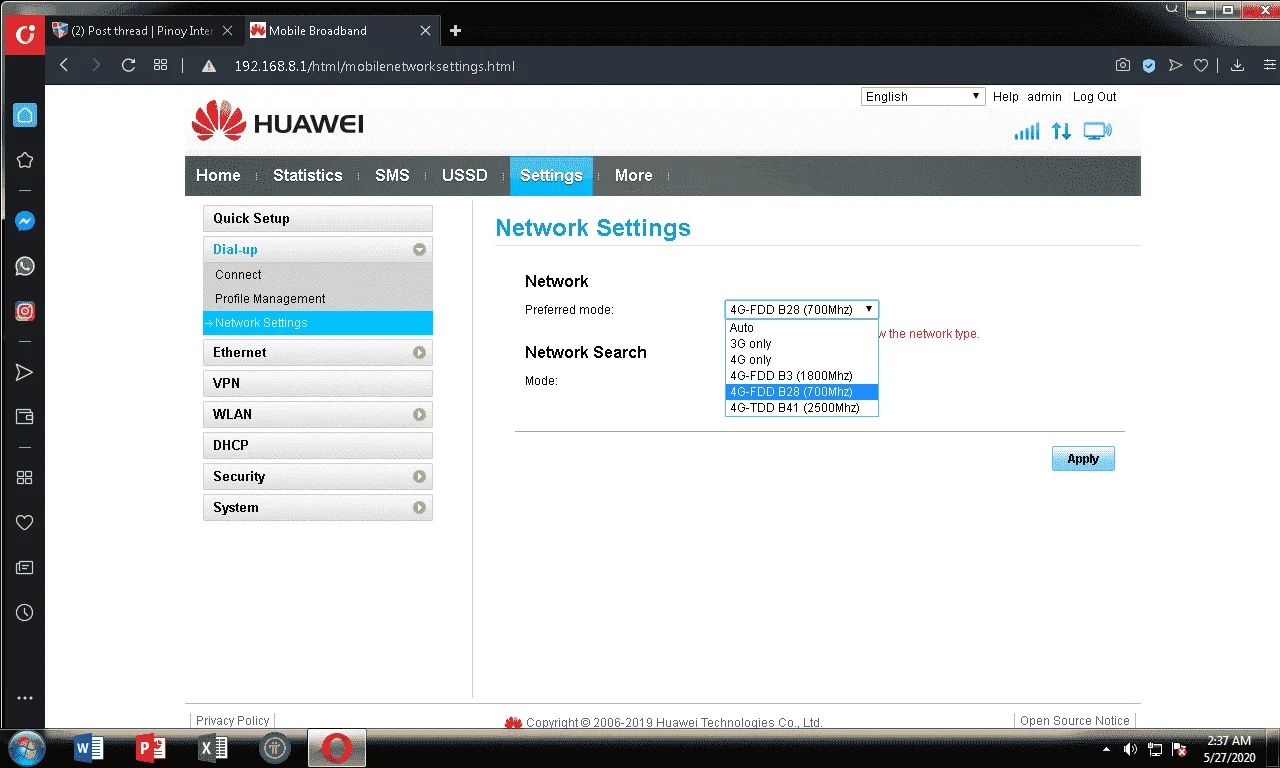
Task: Click the Apply button
Action: coord(1083,458)
